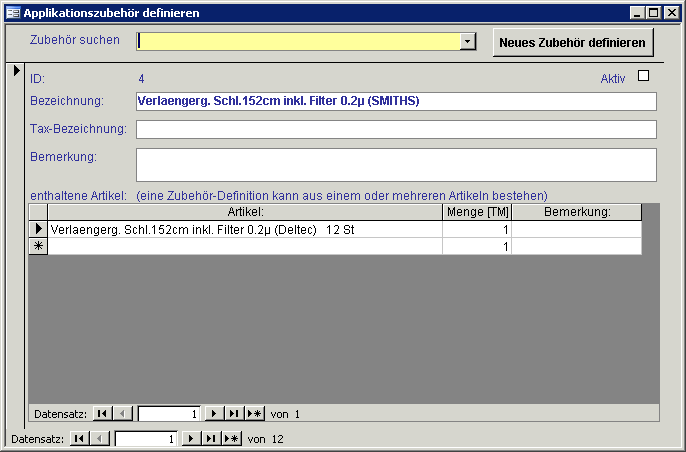This screenshot has width=686, height=452.
Task: Toggle the Aktiv checkbox
Action: [643, 76]
